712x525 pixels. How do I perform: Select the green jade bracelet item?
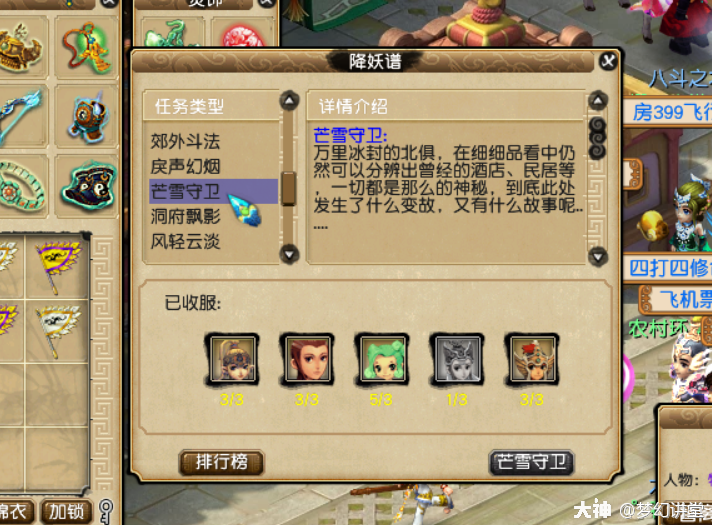point(20,188)
